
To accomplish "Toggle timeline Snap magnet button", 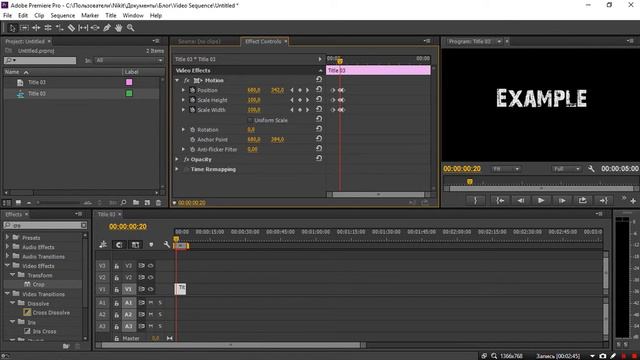I will [119, 244].
